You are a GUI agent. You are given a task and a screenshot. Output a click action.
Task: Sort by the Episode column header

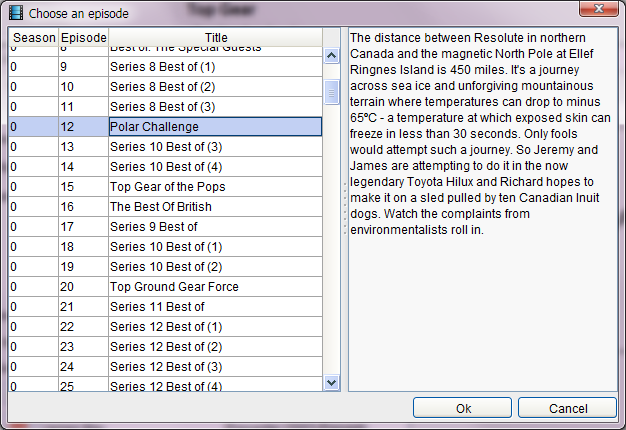[83, 38]
